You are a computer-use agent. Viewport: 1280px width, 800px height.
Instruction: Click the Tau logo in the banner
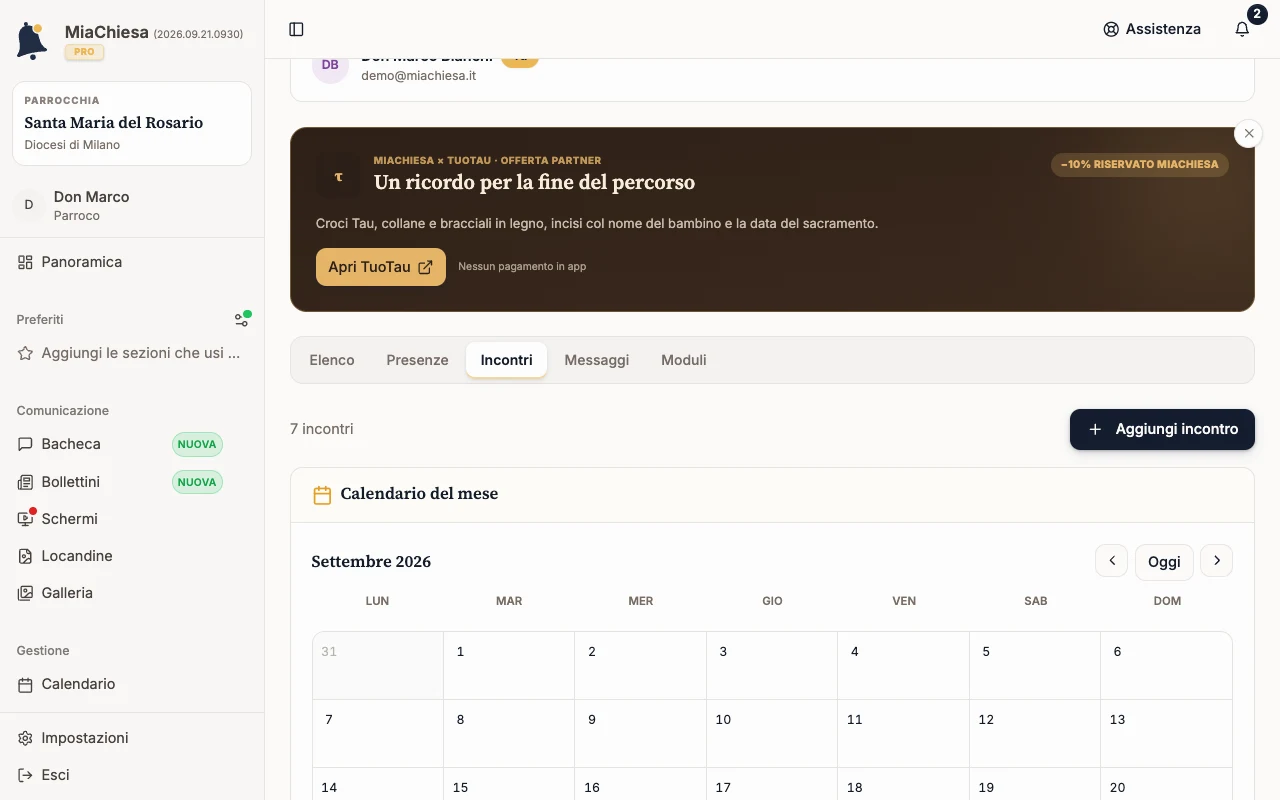[339, 176]
